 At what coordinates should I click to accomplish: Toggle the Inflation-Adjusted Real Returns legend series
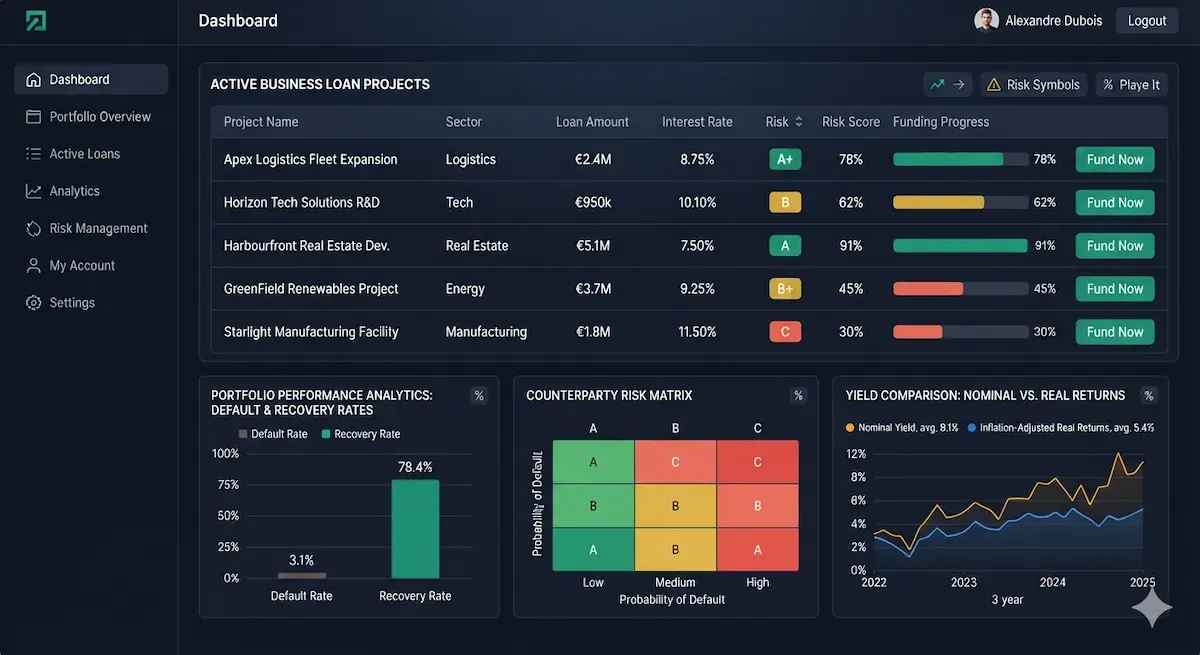click(x=1061, y=428)
